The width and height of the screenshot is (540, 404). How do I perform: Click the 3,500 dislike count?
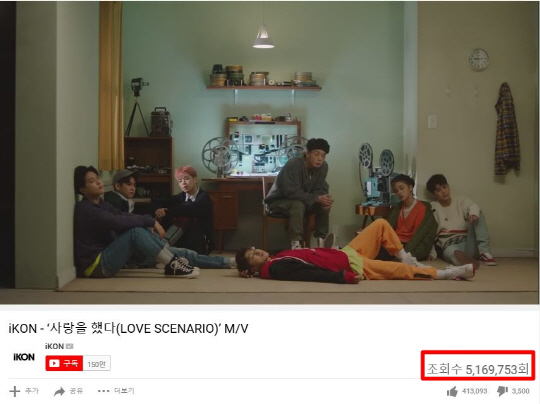coord(520,391)
